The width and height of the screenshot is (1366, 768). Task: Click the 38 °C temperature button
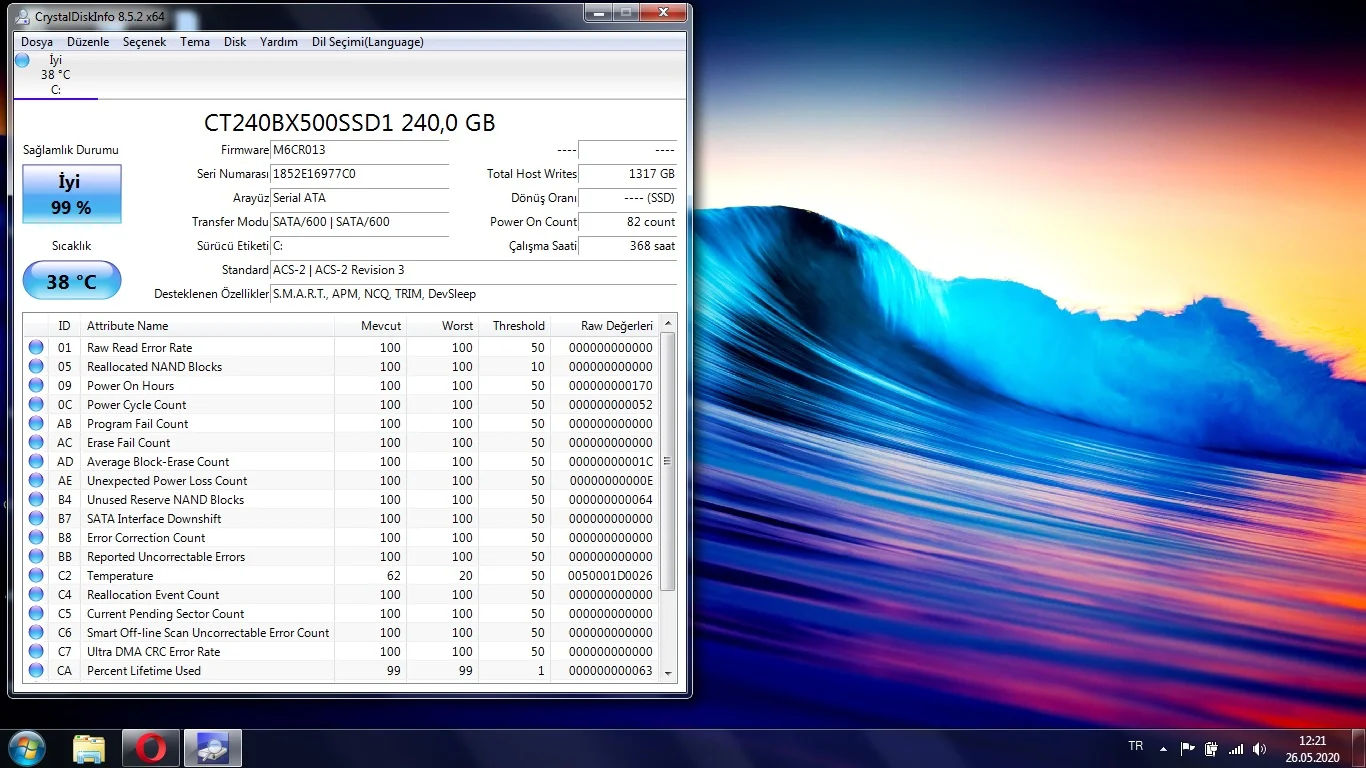71,281
